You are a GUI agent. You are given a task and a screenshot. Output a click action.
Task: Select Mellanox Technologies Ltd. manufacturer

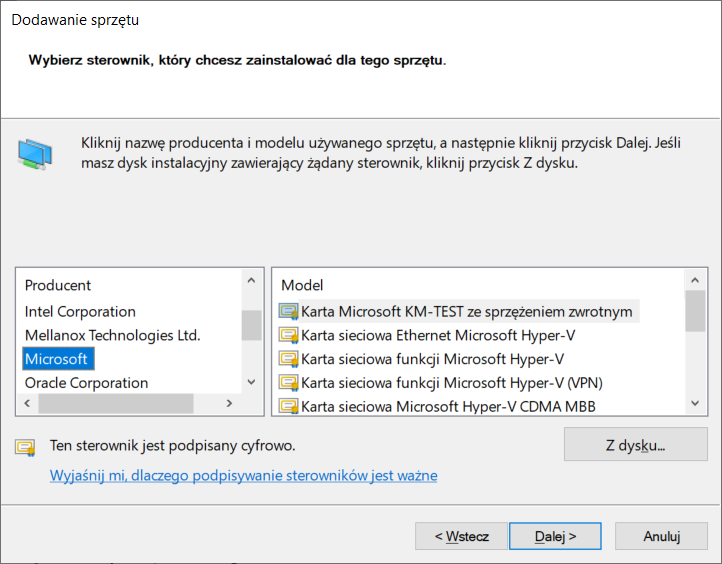(x=112, y=335)
